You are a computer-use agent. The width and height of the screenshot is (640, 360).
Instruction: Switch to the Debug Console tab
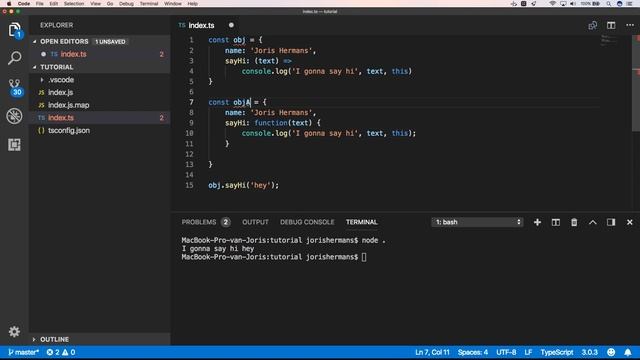click(x=307, y=222)
